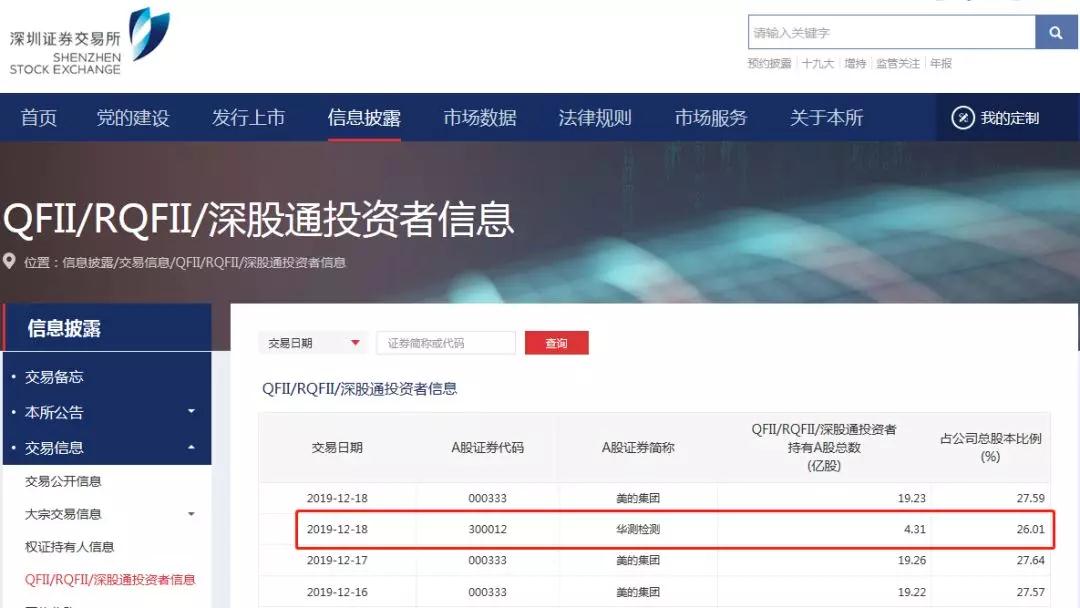Open the 法律规则 navigation item
The width and height of the screenshot is (1080, 608).
click(x=595, y=118)
